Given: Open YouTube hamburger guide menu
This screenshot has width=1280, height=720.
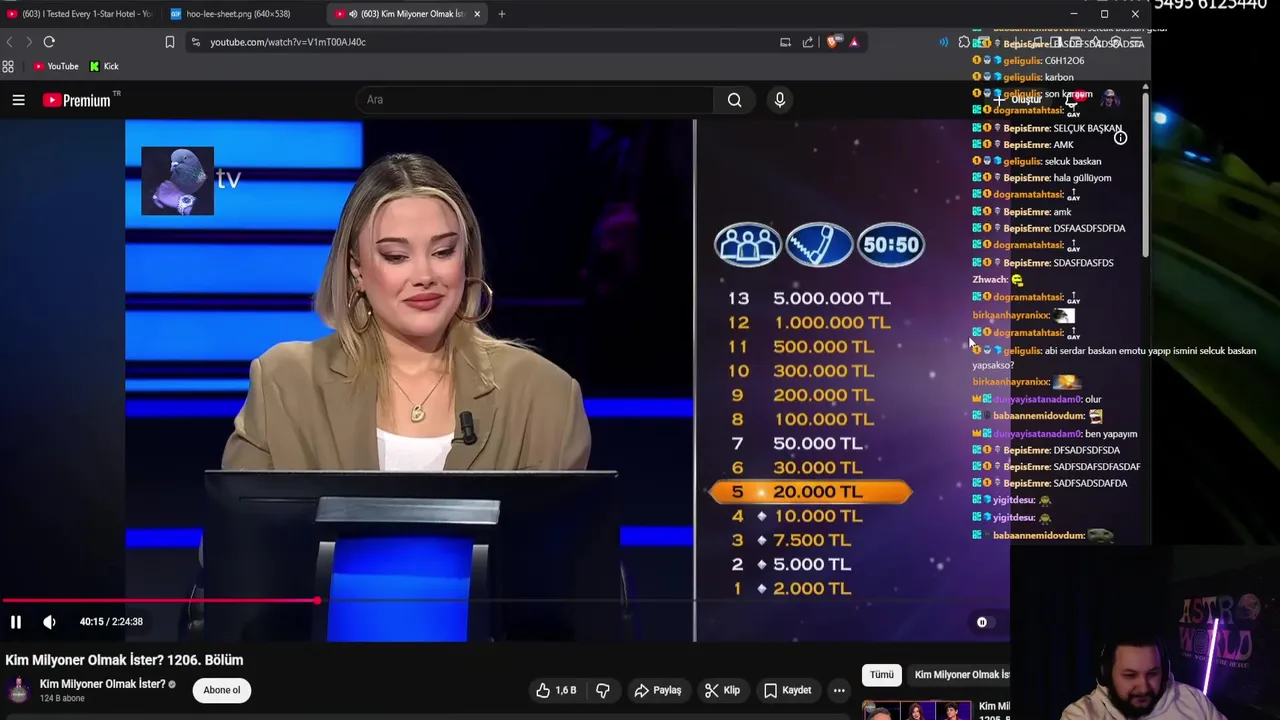Looking at the screenshot, I should [x=18, y=100].
